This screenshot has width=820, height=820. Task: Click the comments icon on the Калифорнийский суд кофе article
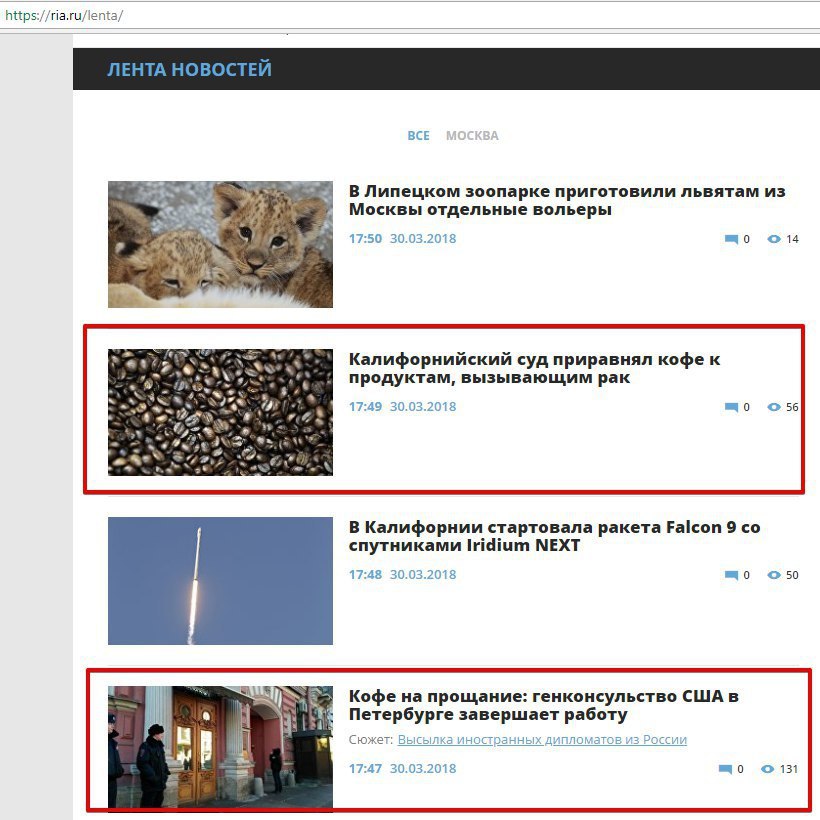click(731, 407)
